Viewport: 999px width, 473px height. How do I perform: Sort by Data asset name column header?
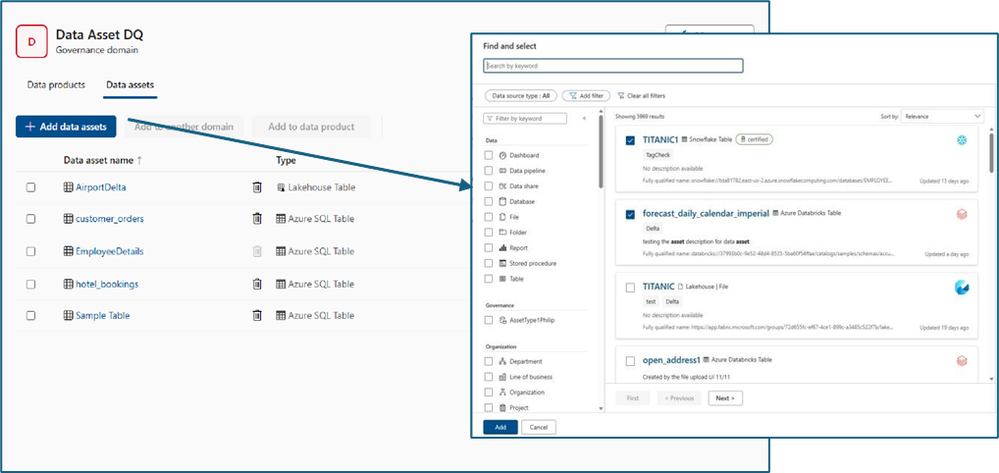[x=103, y=161]
